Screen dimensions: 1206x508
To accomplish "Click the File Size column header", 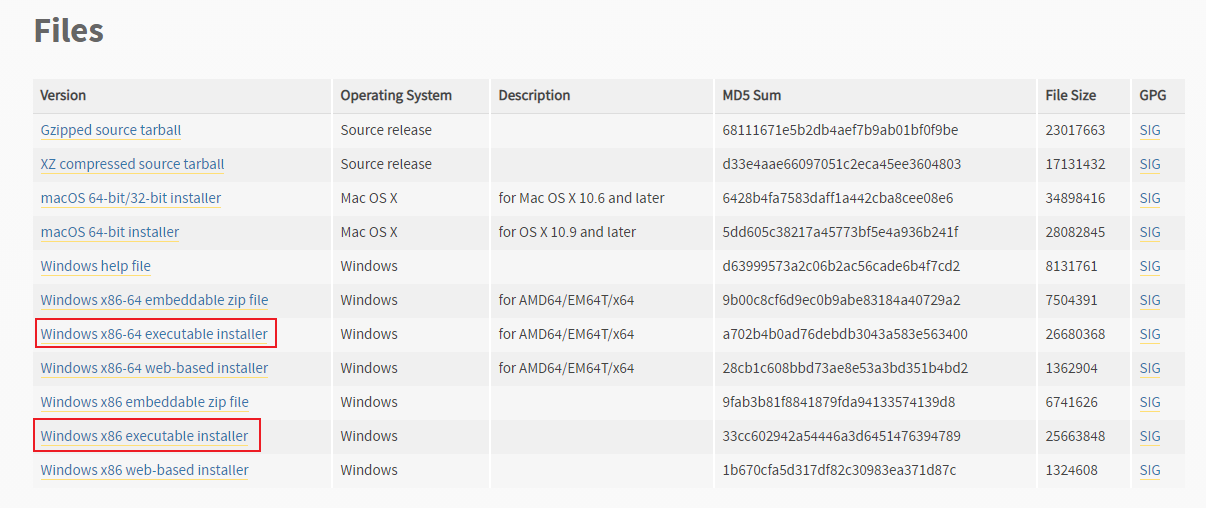I will click(1071, 95).
